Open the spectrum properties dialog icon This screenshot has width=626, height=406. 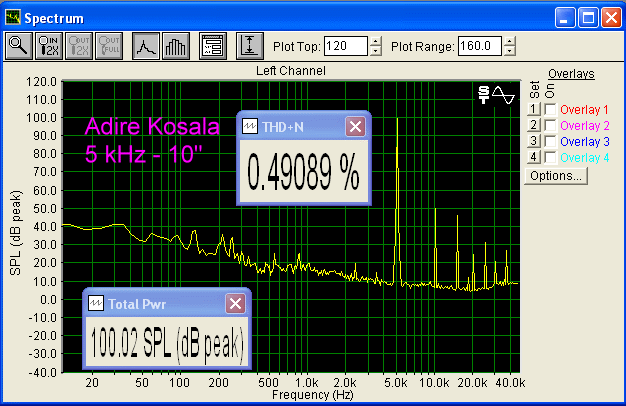click(211, 45)
